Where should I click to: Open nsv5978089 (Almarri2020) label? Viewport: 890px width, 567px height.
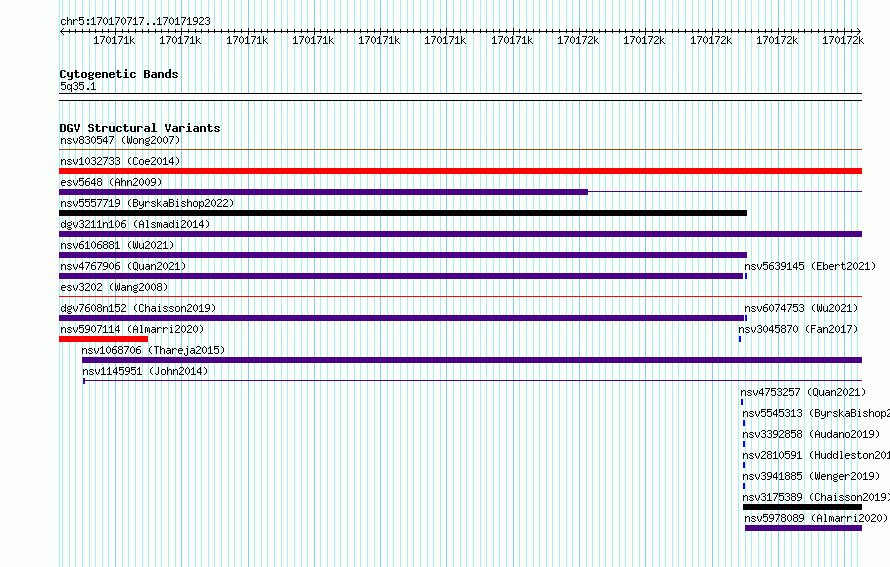coord(816,518)
